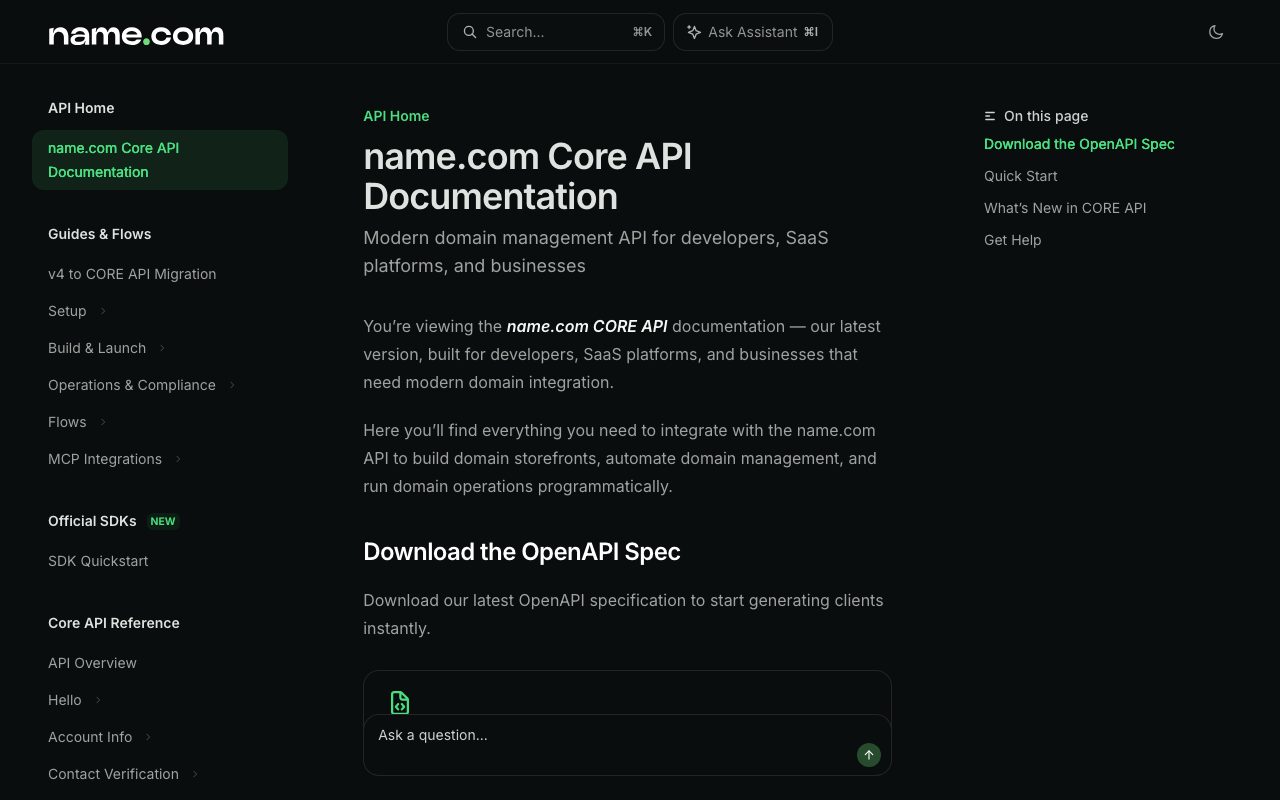Open Contact Verification sidebar item
The height and width of the screenshot is (800, 1280).
click(x=113, y=774)
